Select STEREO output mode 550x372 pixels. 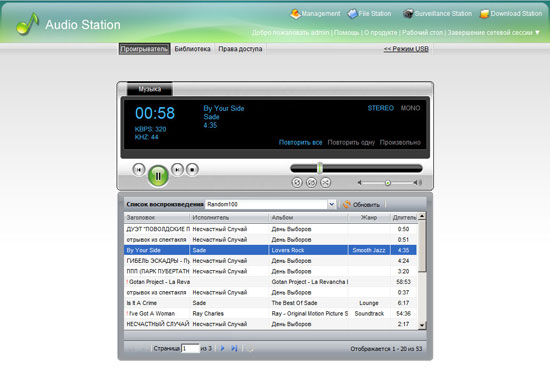(381, 108)
